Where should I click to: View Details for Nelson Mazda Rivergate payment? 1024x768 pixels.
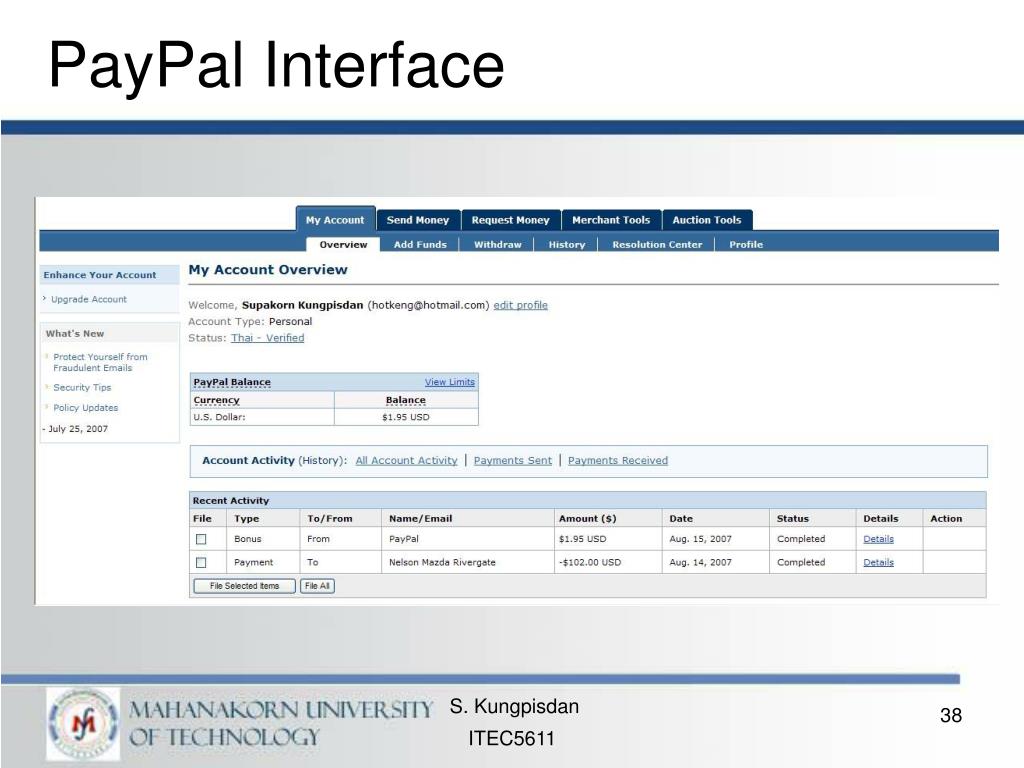[878, 562]
